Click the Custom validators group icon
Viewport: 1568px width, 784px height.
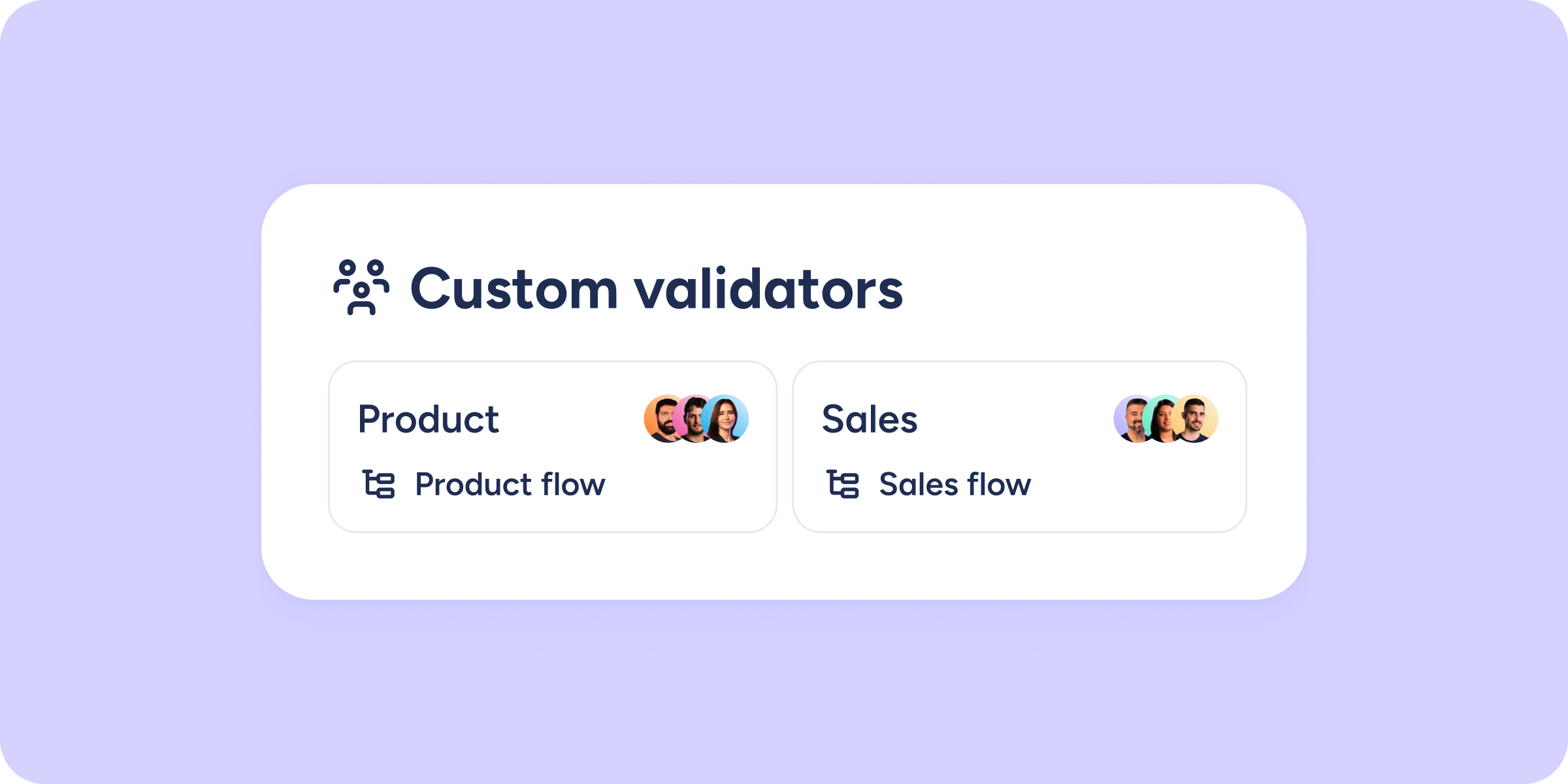click(x=361, y=287)
